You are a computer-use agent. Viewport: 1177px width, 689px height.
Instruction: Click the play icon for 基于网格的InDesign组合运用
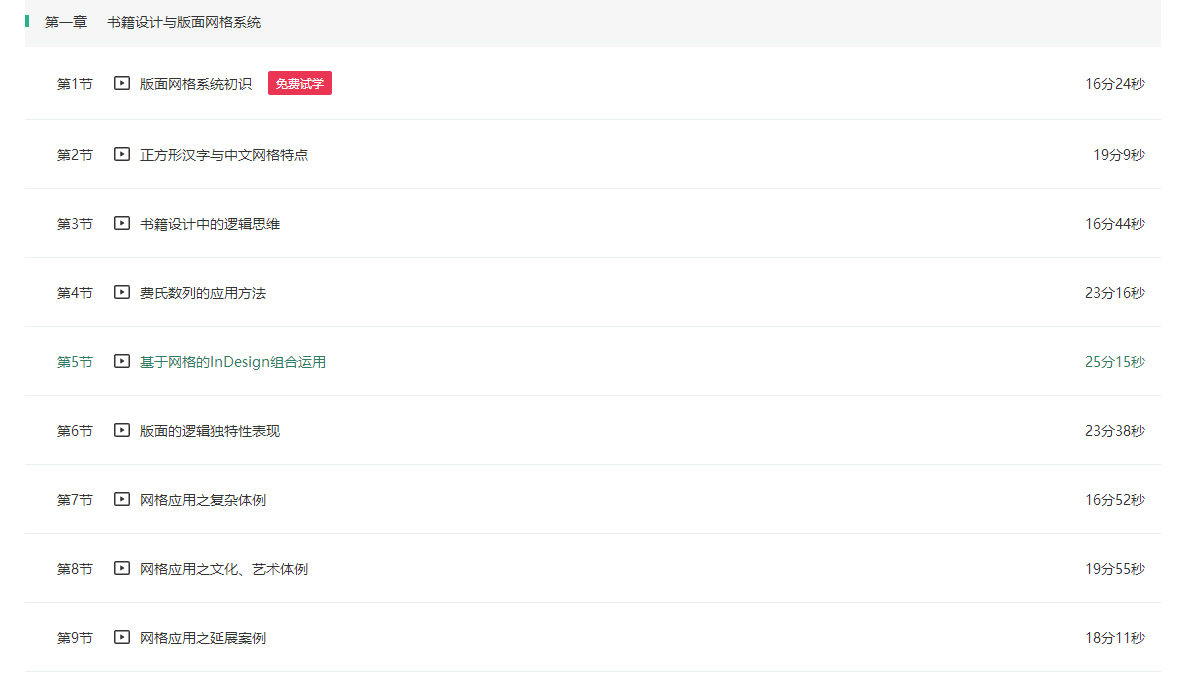tap(122, 362)
